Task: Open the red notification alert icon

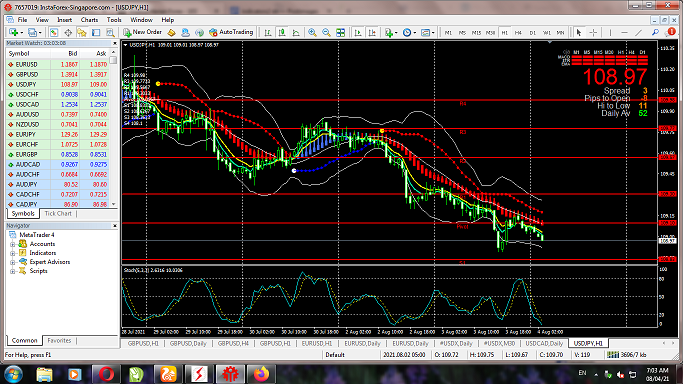Action: (671, 32)
